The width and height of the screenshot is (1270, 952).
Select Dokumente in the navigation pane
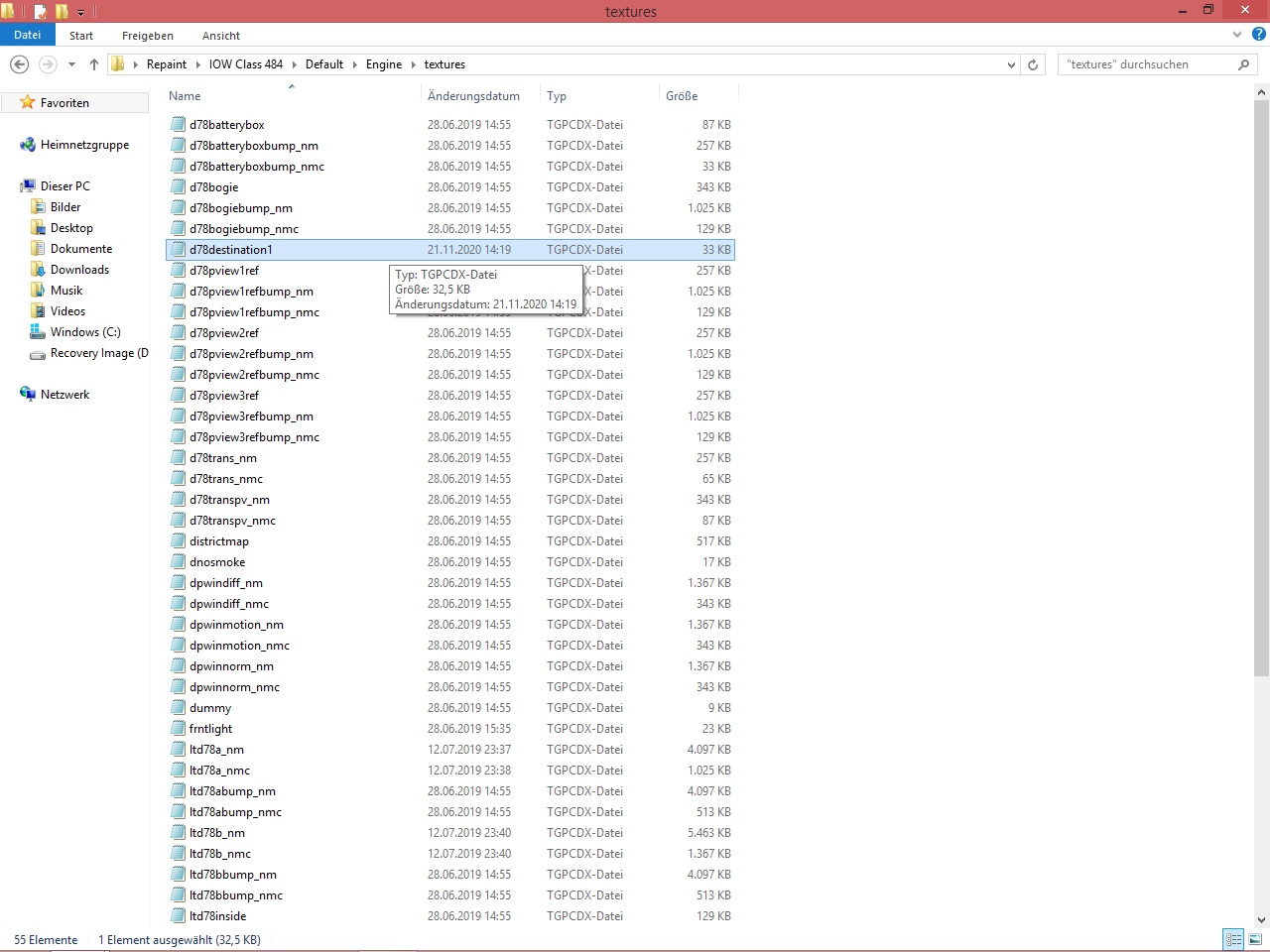81,249
